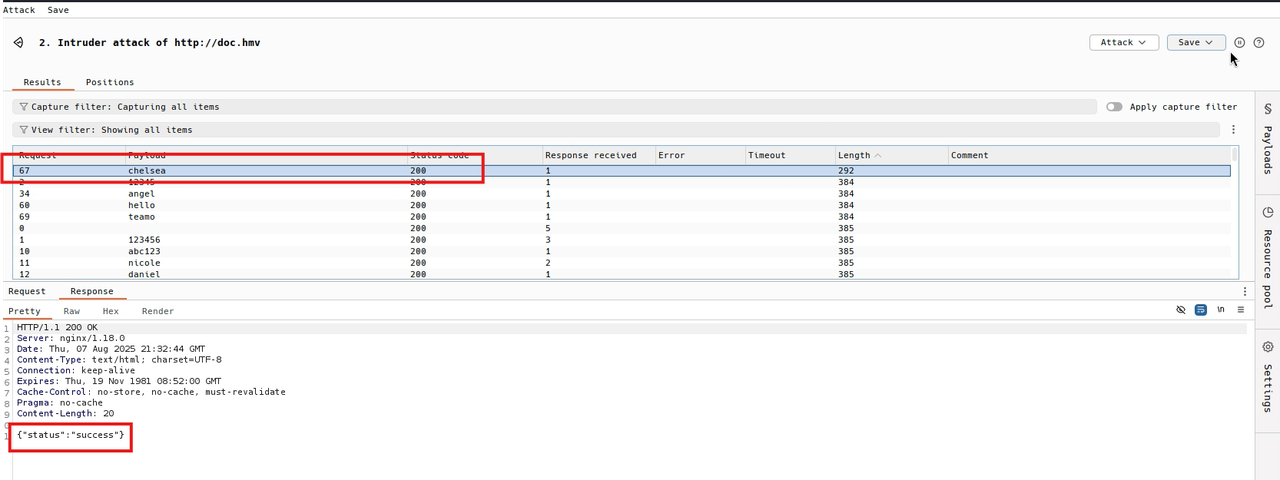Select the result row with payload angel

click(622, 194)
